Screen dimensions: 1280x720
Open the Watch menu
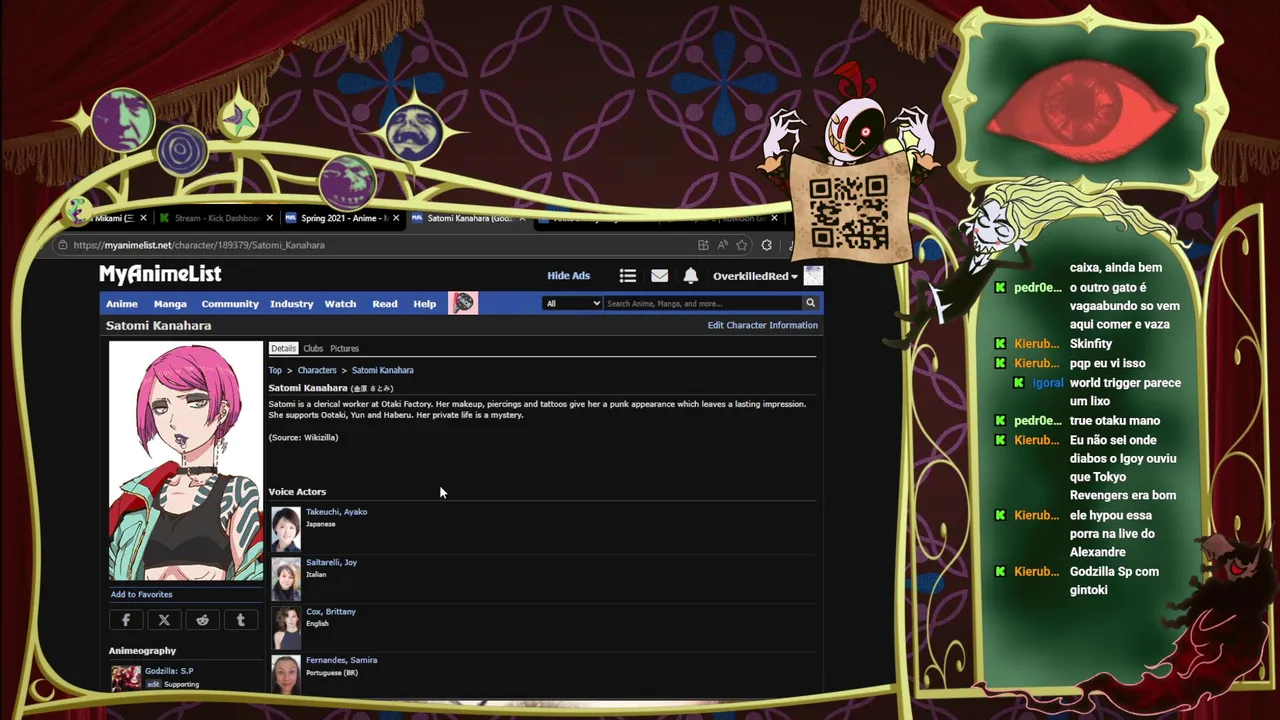tap(340, 304)
